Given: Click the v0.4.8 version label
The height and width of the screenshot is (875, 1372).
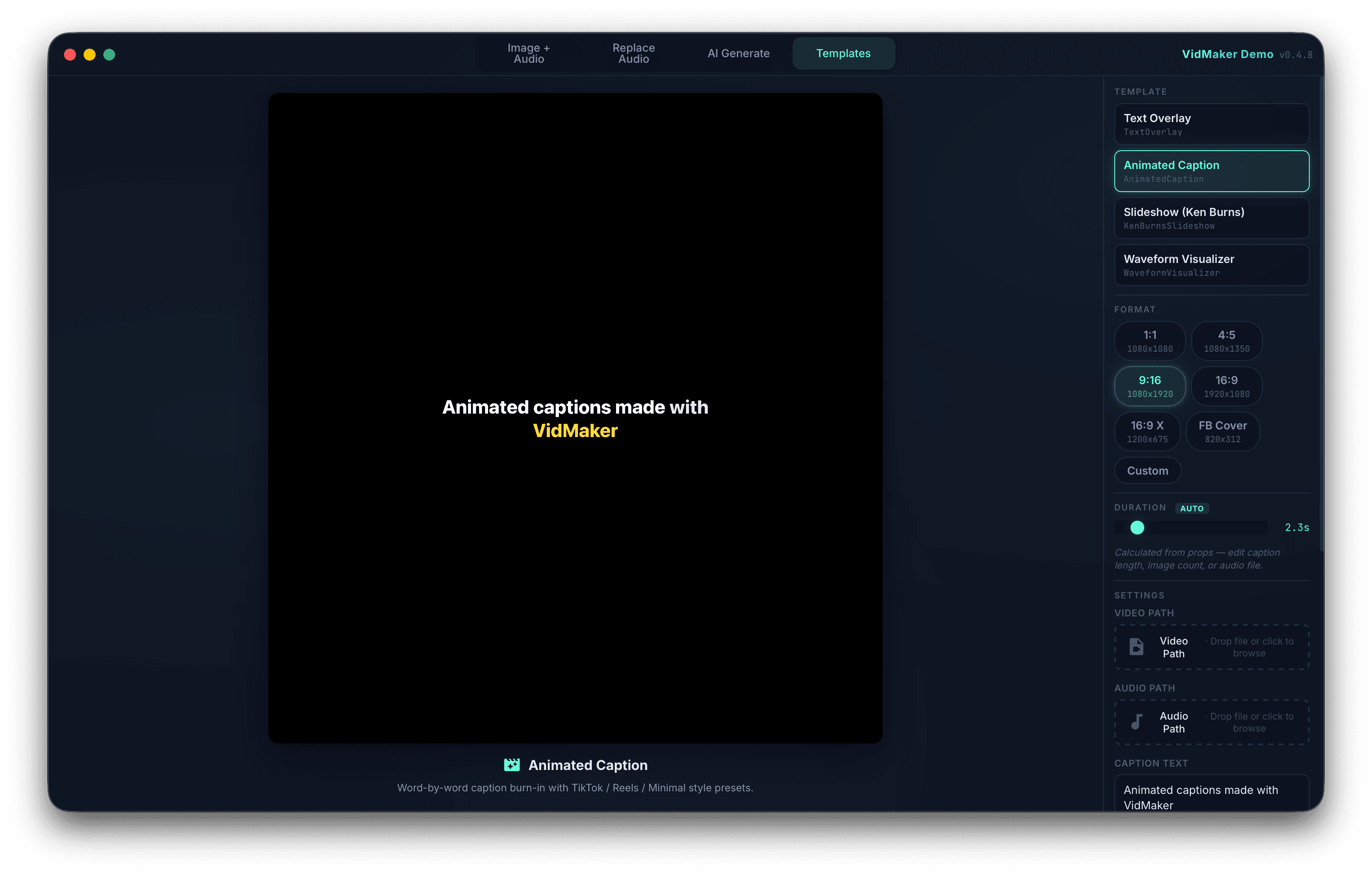Looking at the screenshot, I should coord(1295,55).
